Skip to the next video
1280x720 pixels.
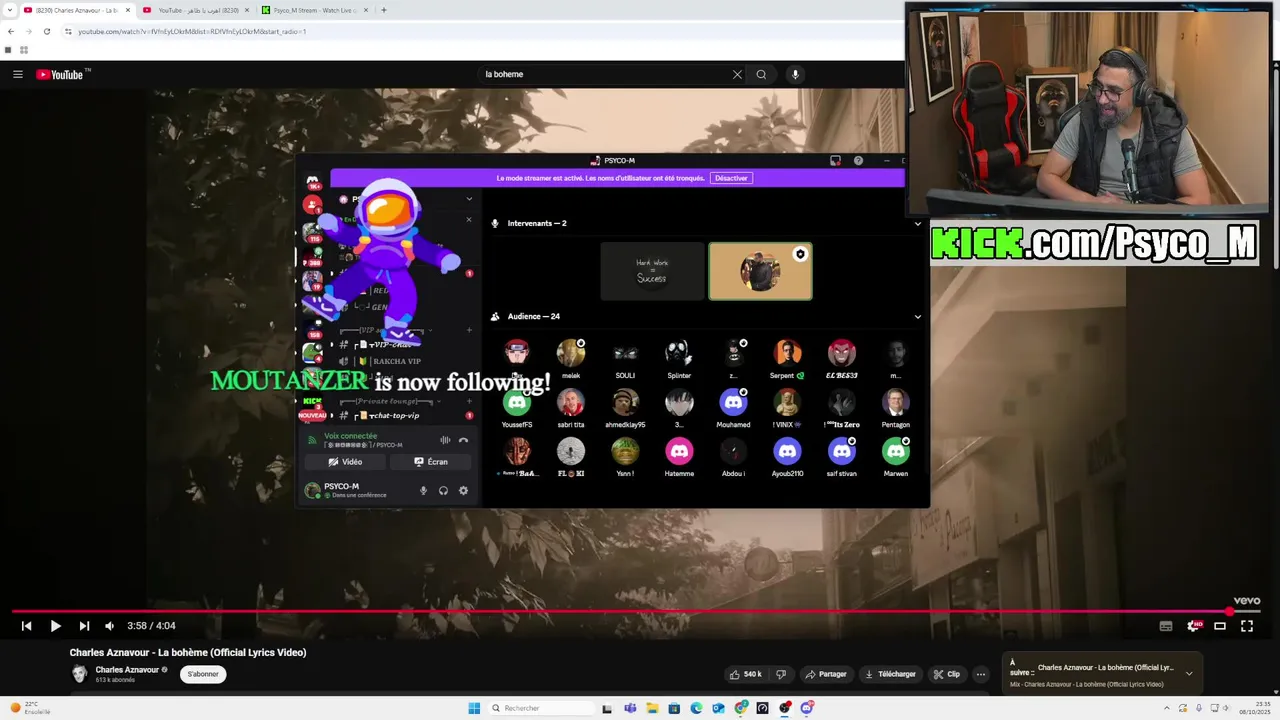[x=84, y=626]
